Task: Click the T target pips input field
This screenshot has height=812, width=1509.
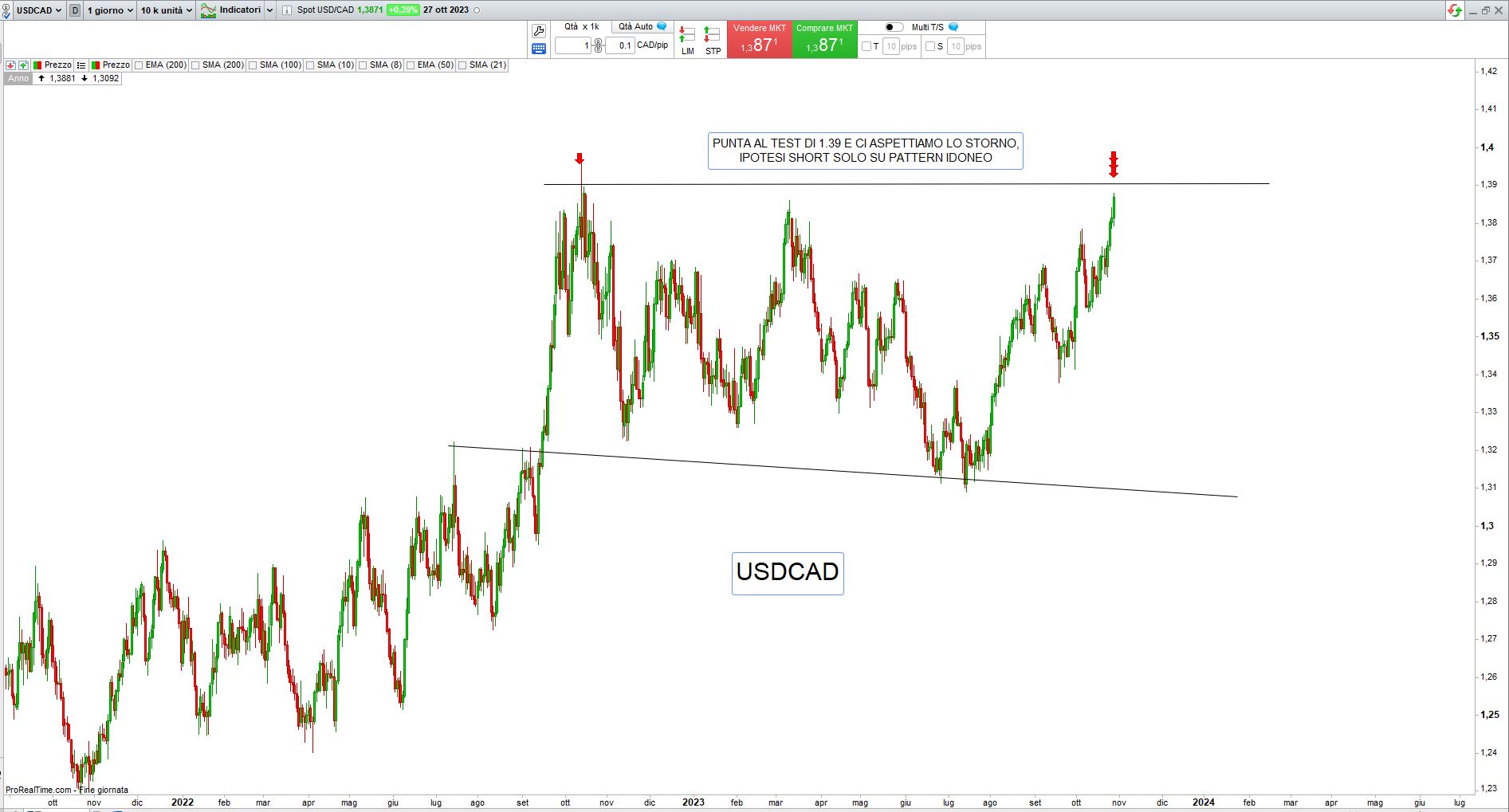Action: [x=891, y=46]
